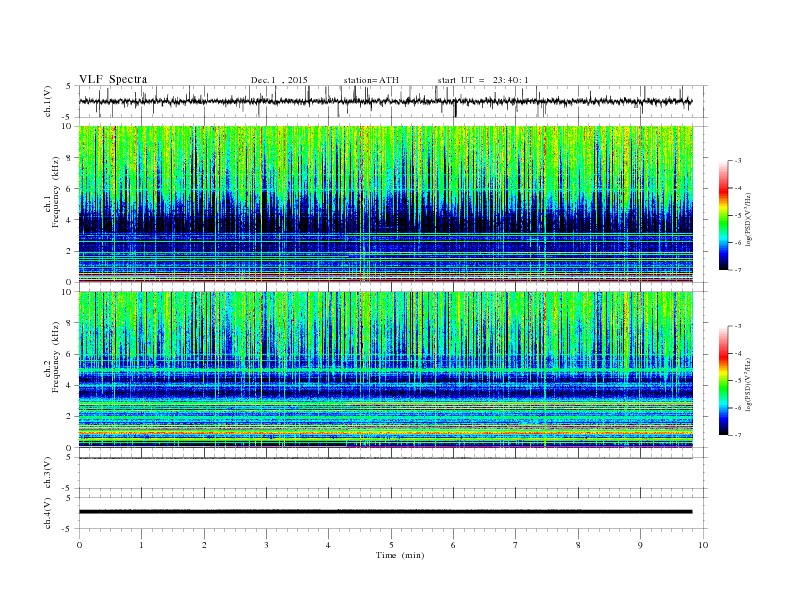Select the ch.2 "Frequency (kHz)" axis label
This screenshot has width=792, height=612.
click(55, 357)
